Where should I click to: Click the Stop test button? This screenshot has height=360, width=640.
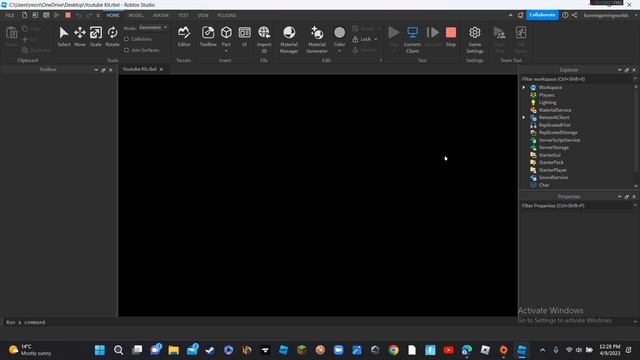pos(451,36)
